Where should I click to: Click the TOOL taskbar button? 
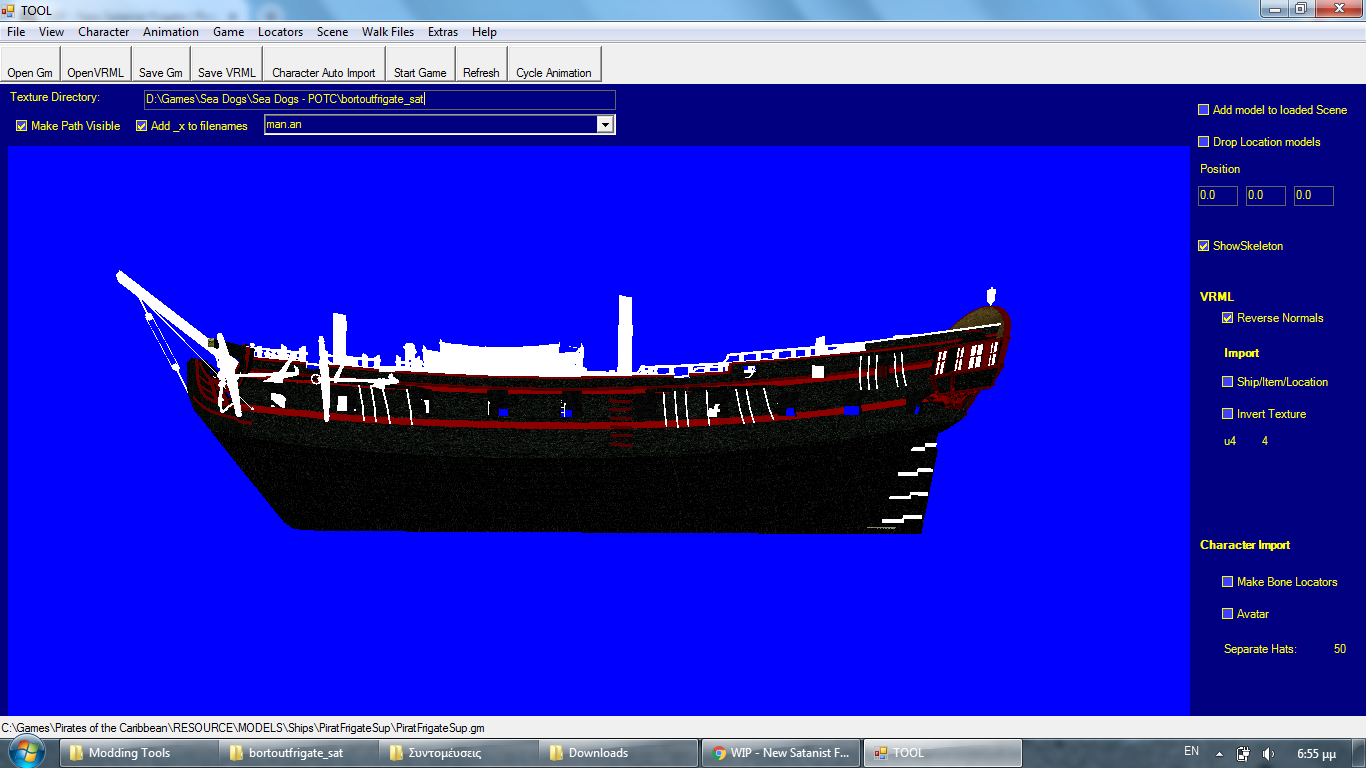click(x=943, y=753)
